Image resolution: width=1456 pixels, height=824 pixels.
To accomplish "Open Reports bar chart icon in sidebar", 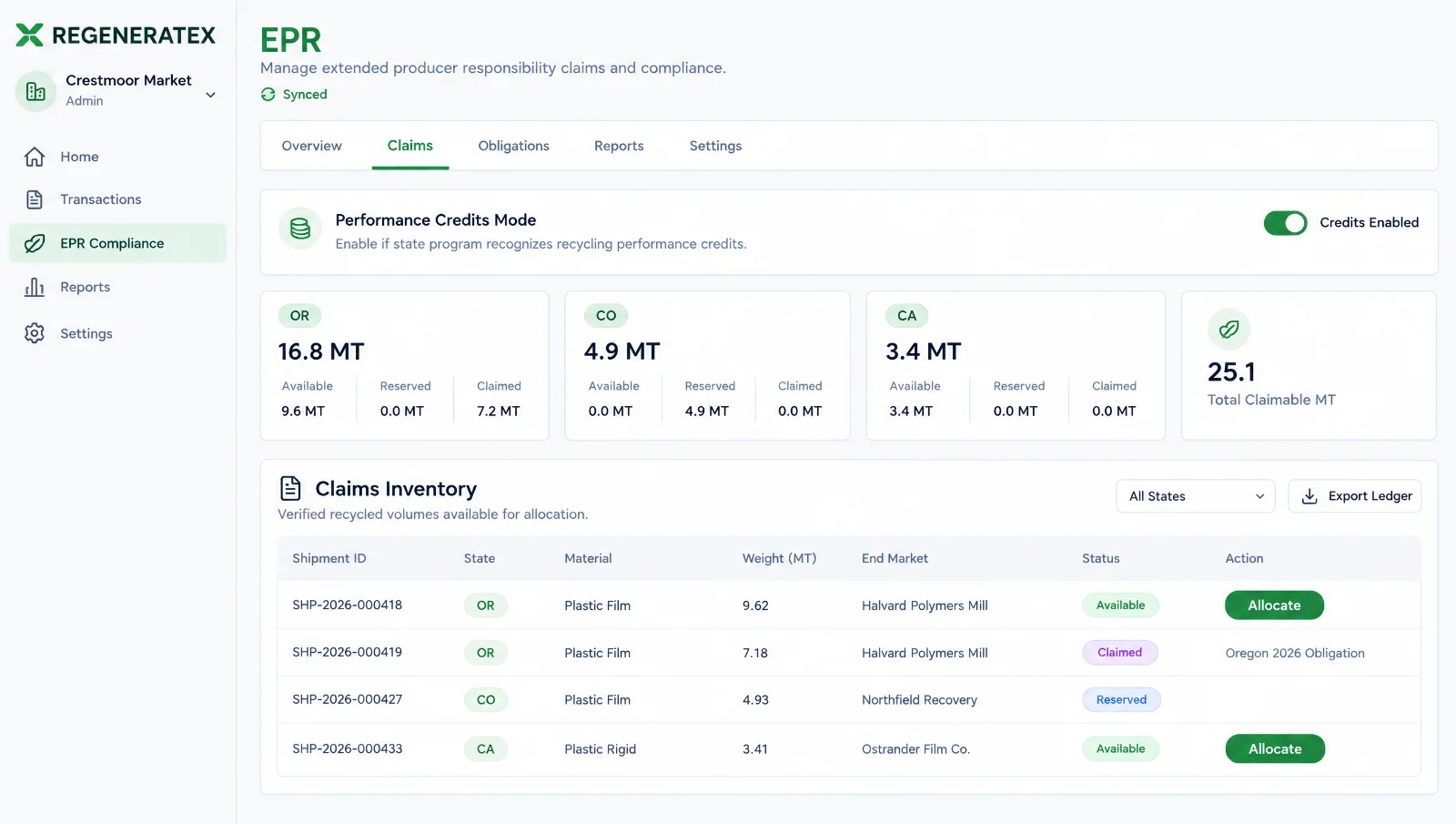I will tap(35, 287).
